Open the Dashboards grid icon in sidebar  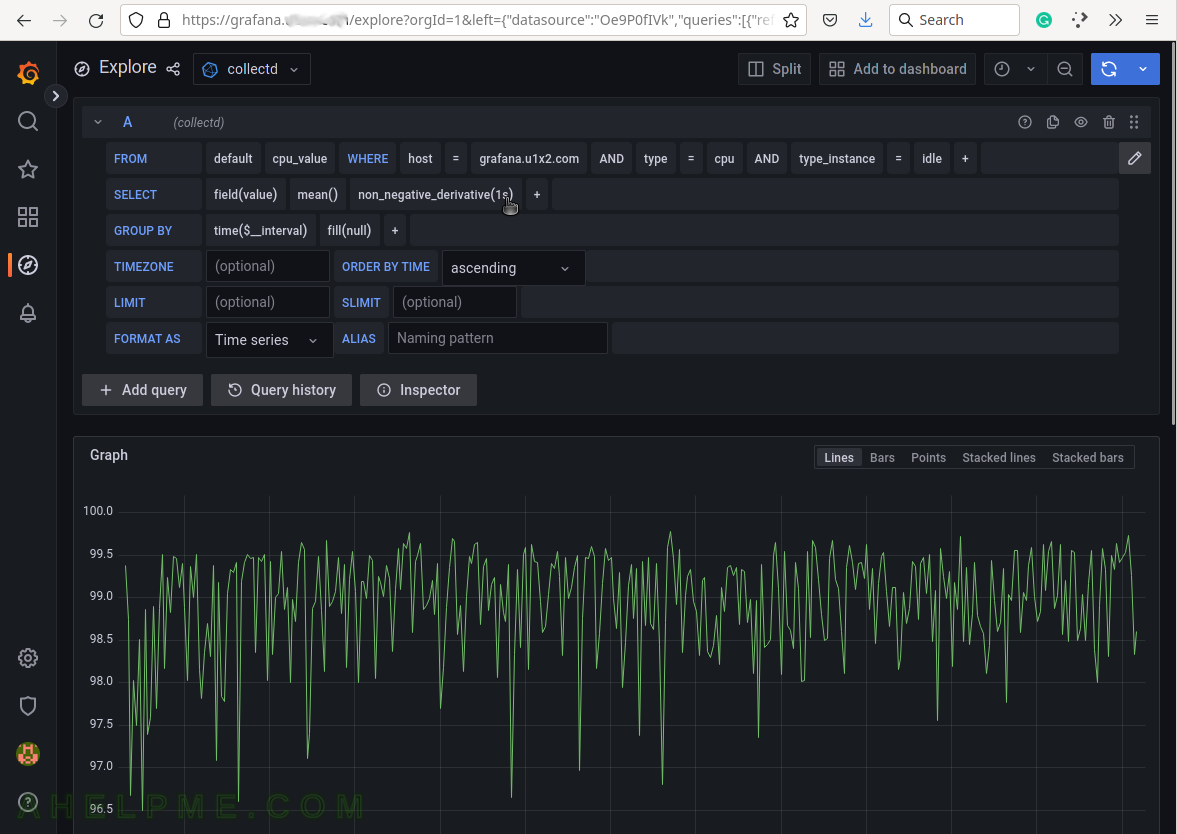pos(28,217)
